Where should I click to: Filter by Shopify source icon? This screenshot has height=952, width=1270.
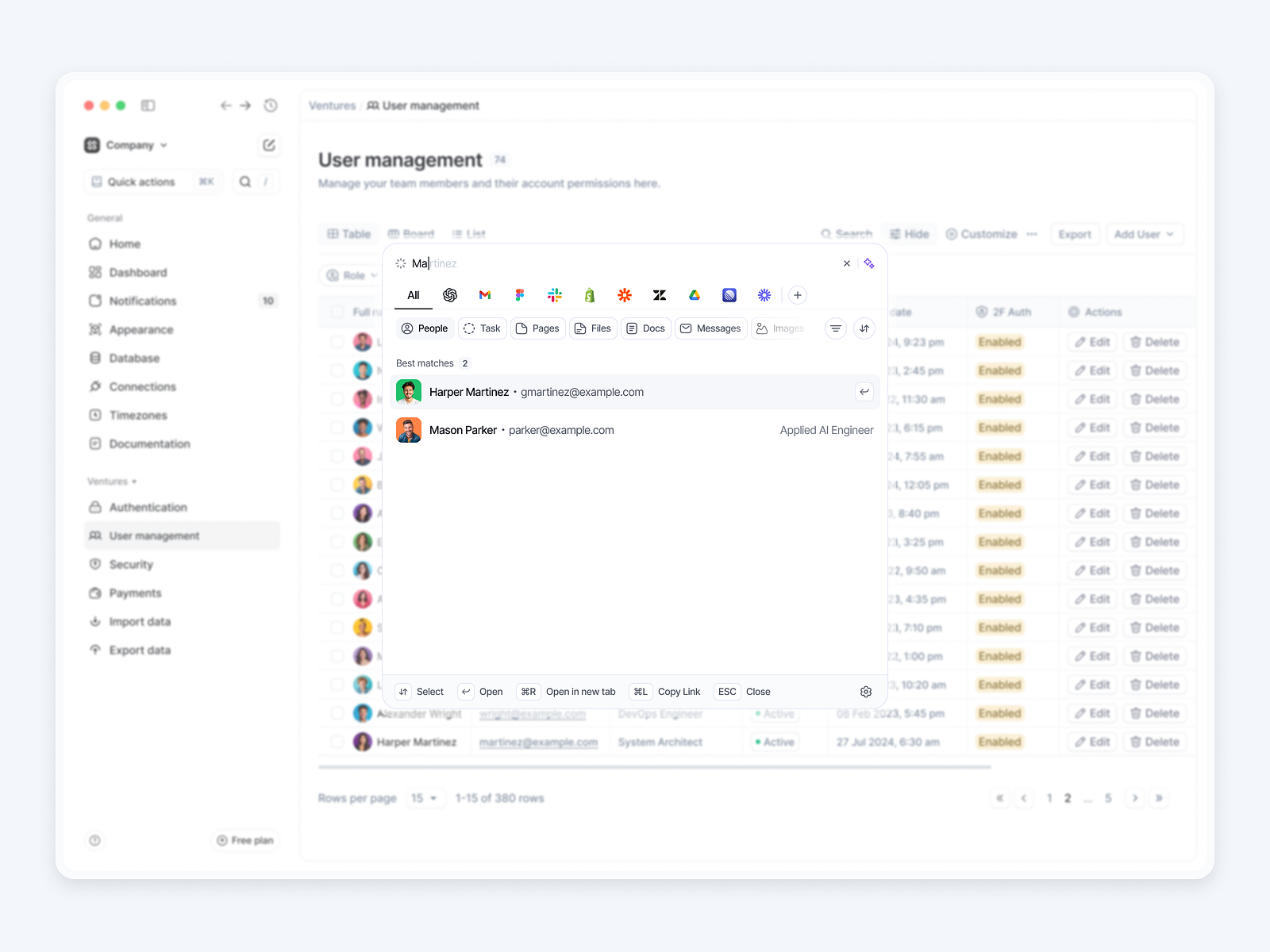(590, 295)
